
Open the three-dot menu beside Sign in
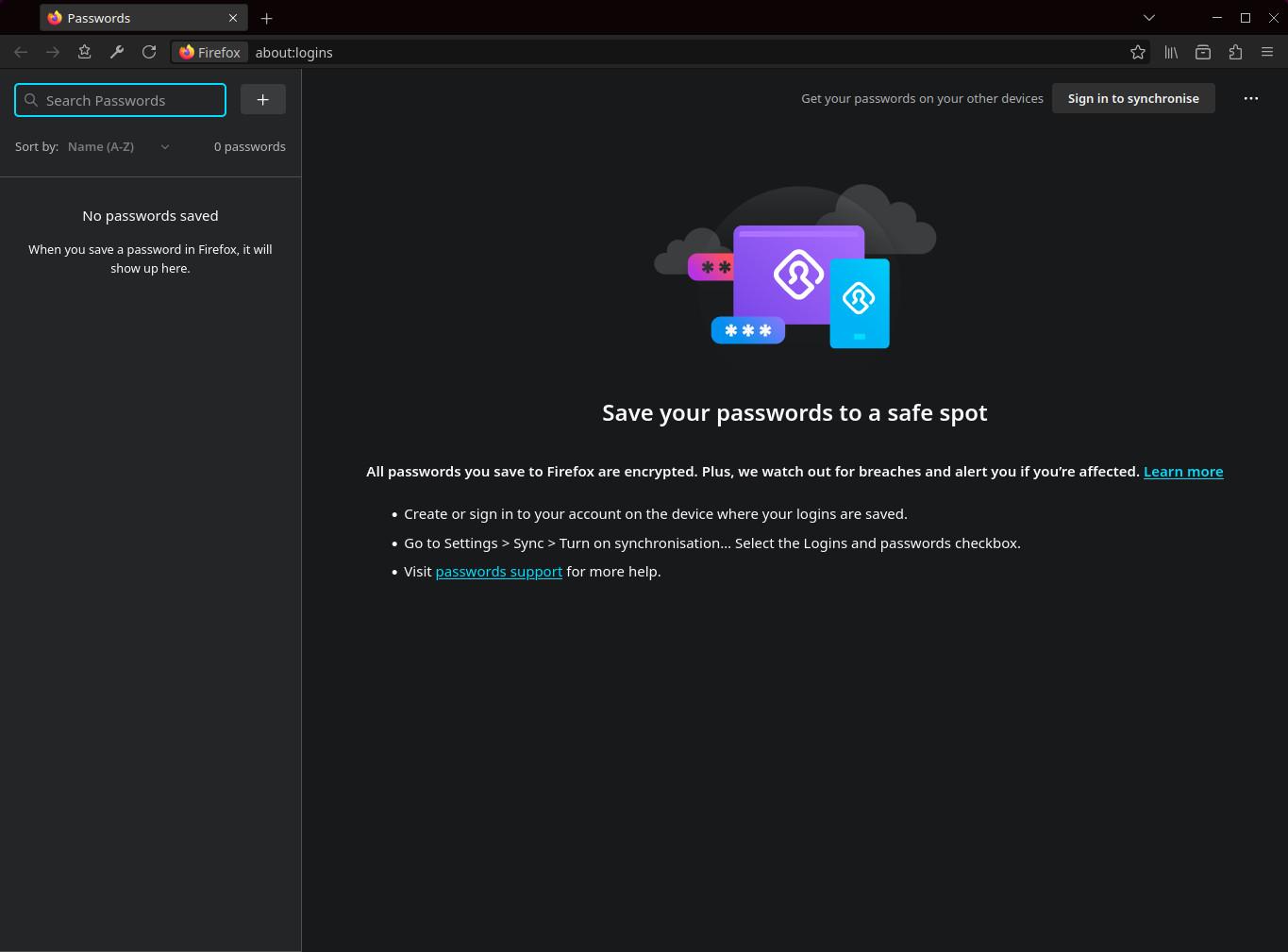[x=1251, y=98]
